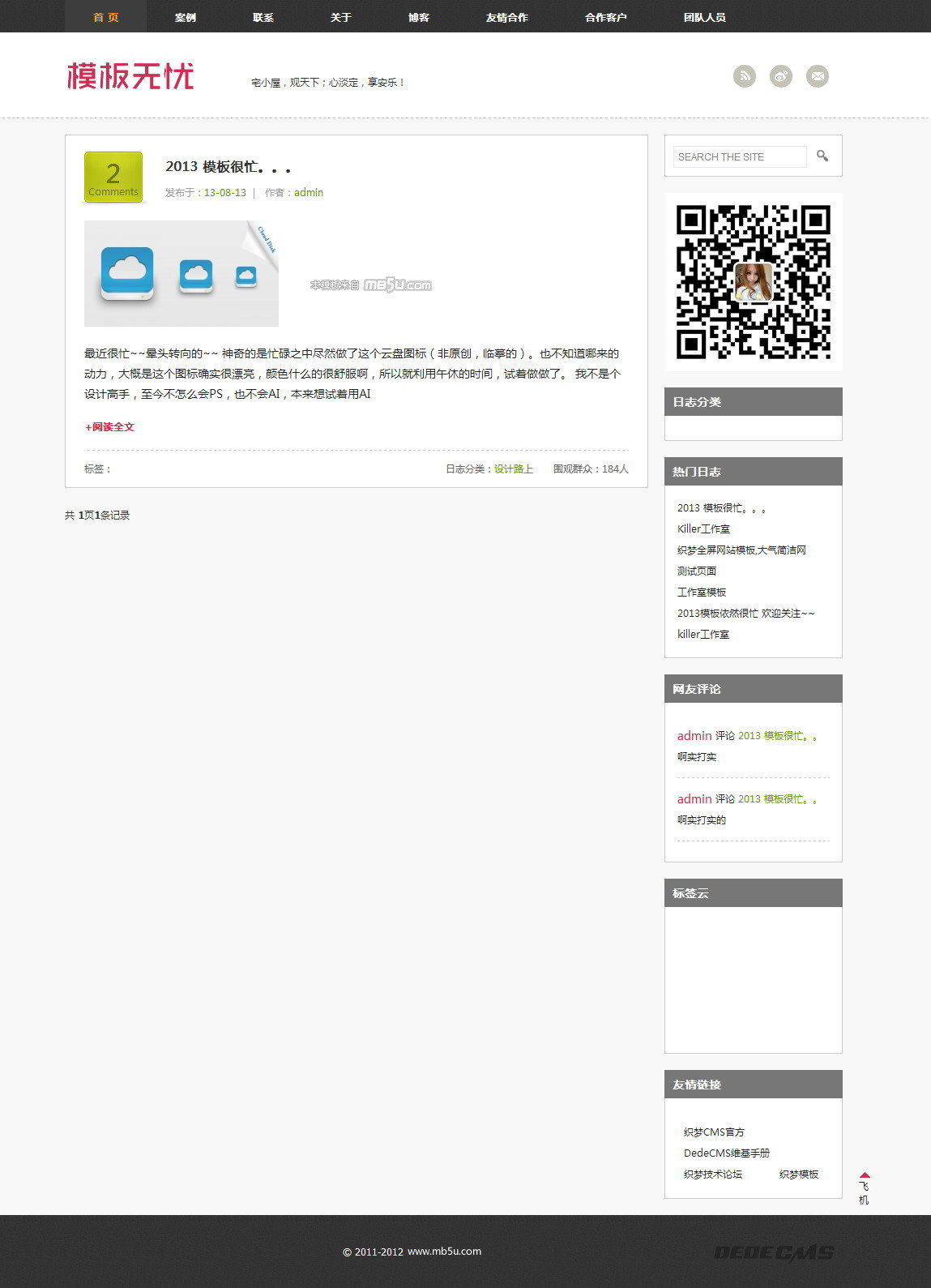Image resolution: width=931 pixels, height=1288 pixels.
Task: Click the back-to-top red arrow
Action: click(865, 1175)
